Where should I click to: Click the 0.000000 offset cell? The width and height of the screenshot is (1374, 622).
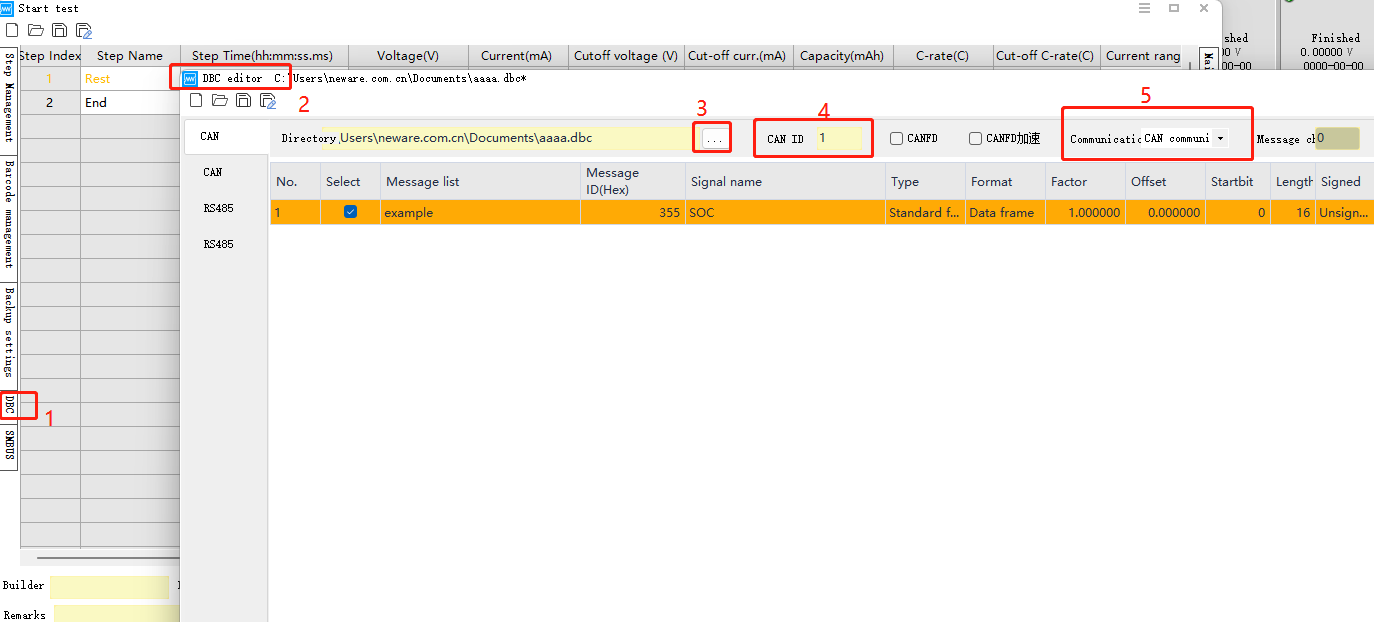1165,212
